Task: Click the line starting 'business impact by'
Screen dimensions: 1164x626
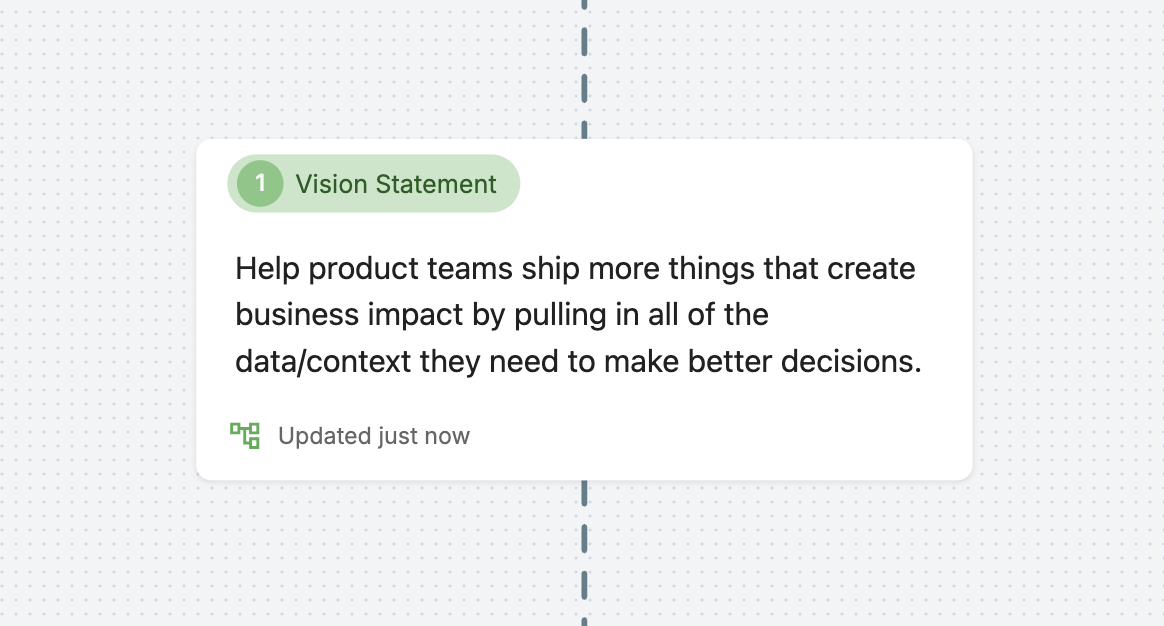Action: [502, 314]
